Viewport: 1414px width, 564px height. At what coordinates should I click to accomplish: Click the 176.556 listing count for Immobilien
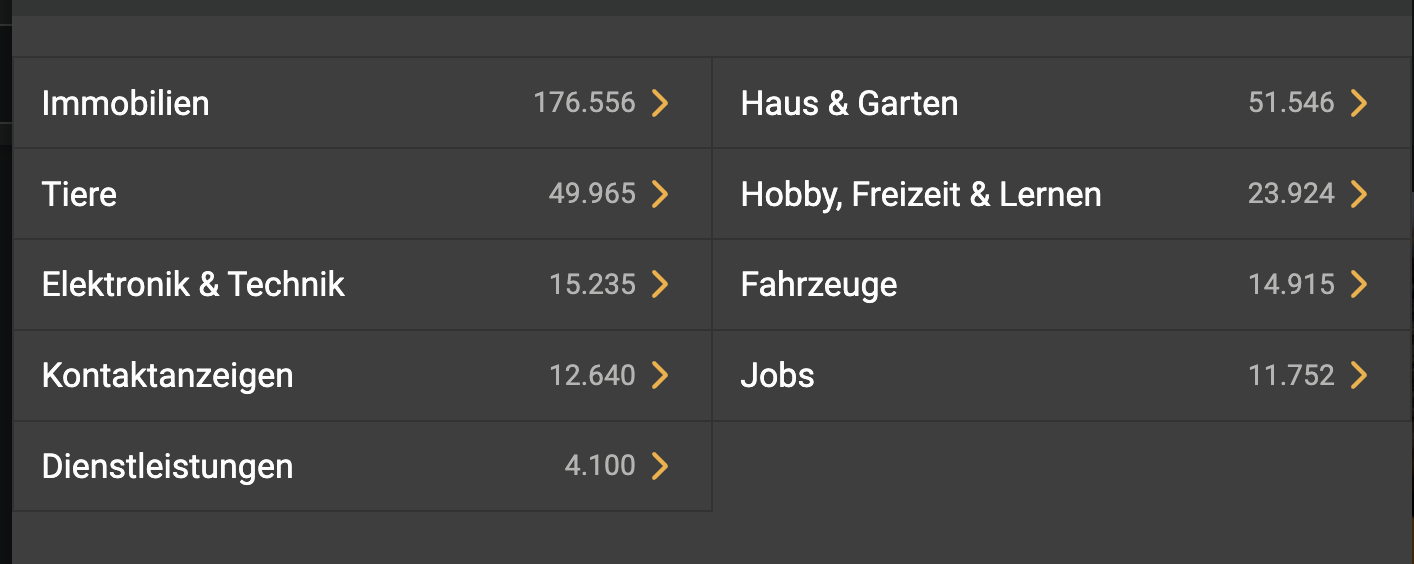[x=584, y=103]
